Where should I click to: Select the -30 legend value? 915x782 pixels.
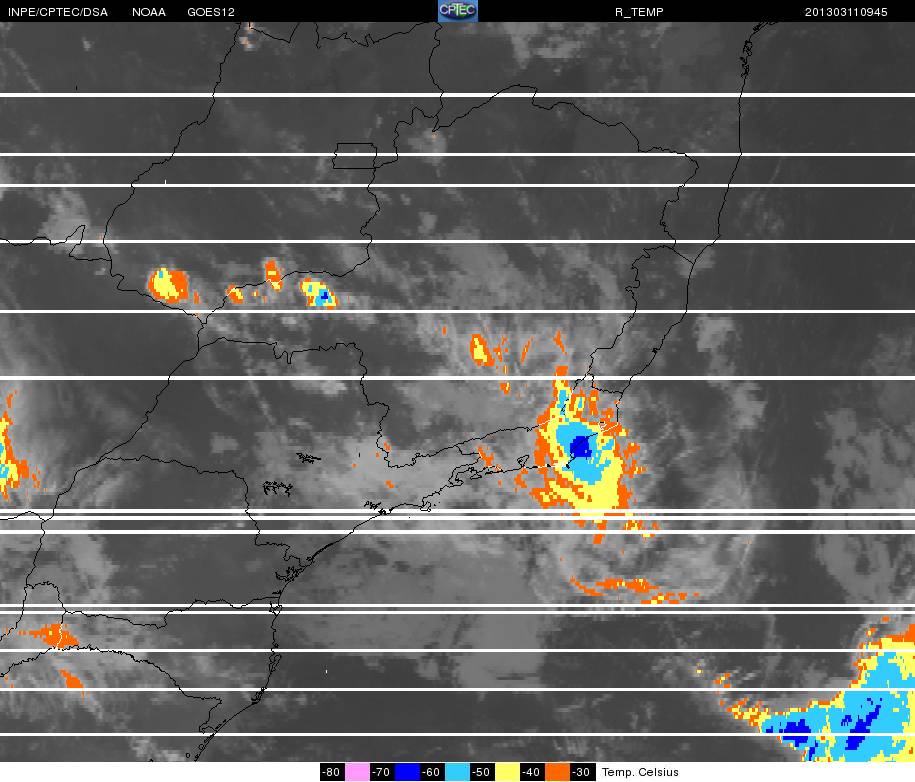[583, 772]
